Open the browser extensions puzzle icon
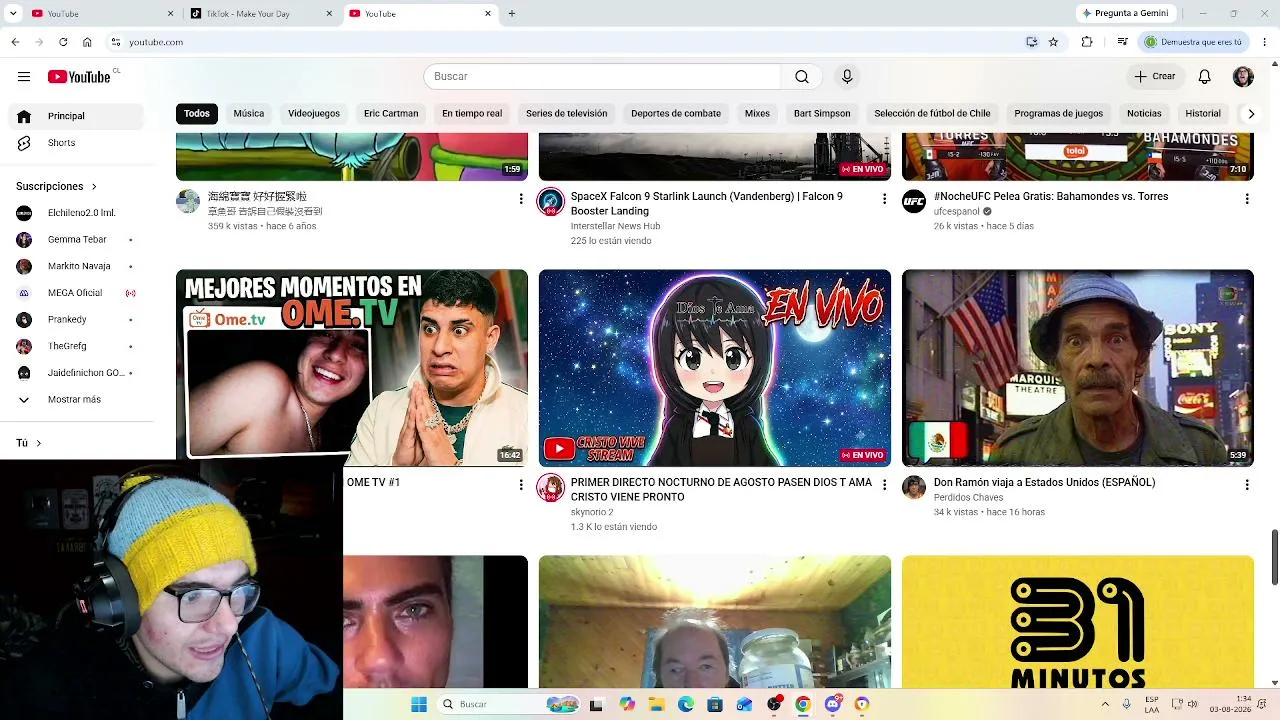Screen dimensions: 1280x720 1087,42
